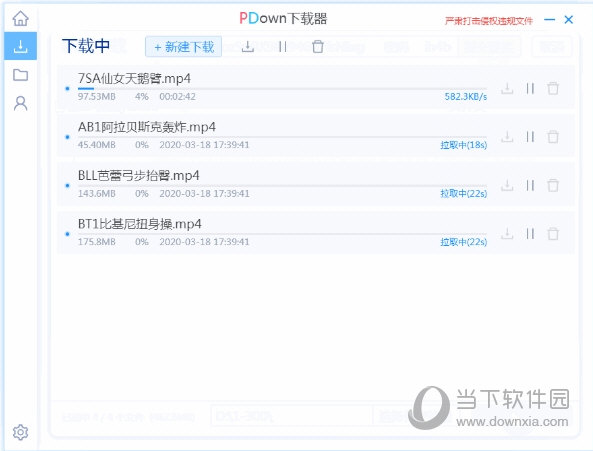Delete all tasks via toolbar trash
Screen dimensions: 593x451
tap(318, 46)
